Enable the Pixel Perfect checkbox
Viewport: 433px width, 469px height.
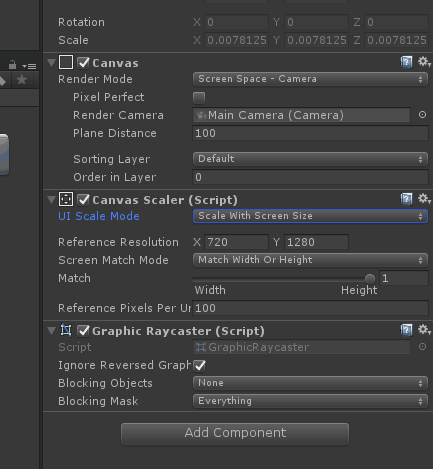199,97
